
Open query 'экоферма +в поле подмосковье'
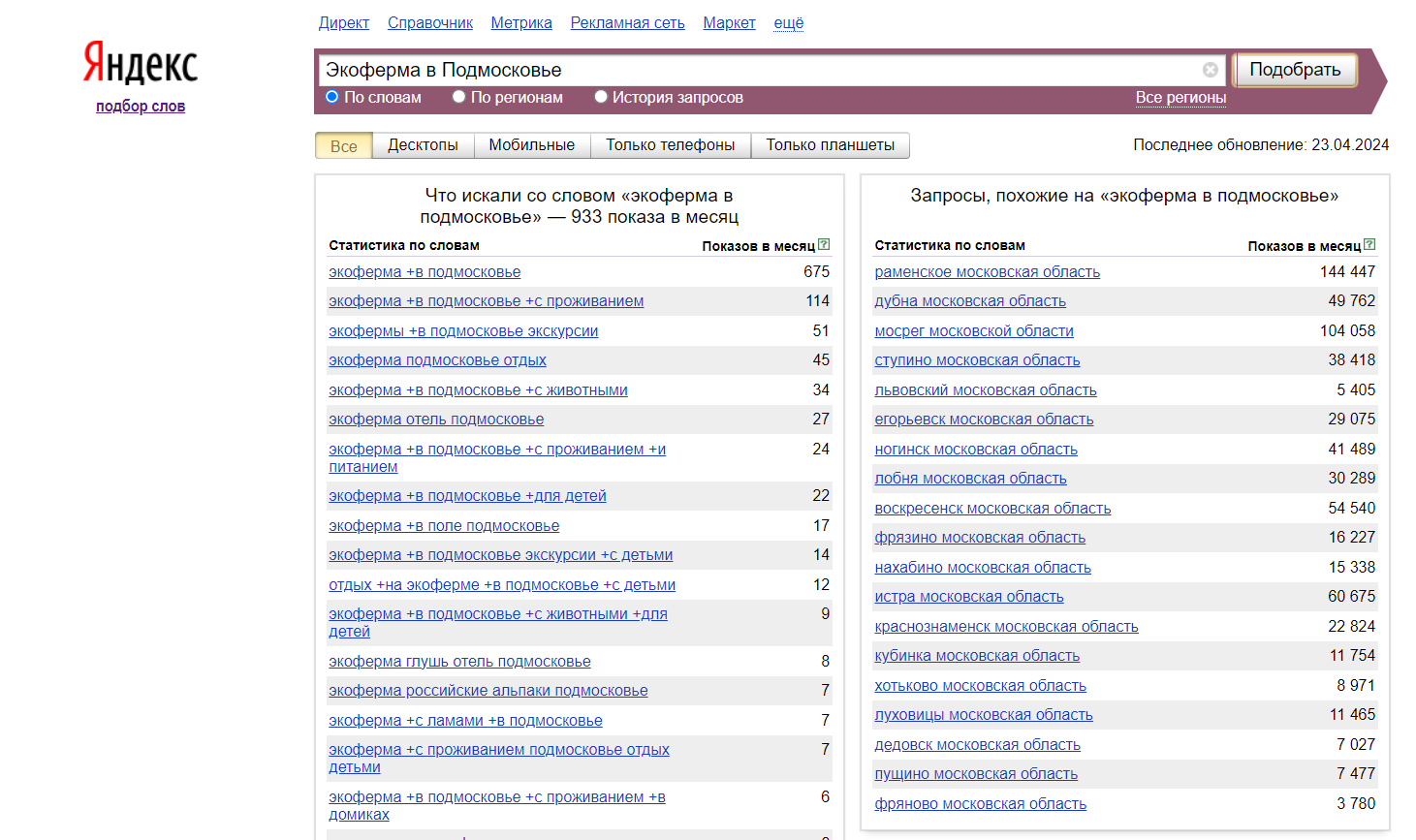(x=444, y=526)
